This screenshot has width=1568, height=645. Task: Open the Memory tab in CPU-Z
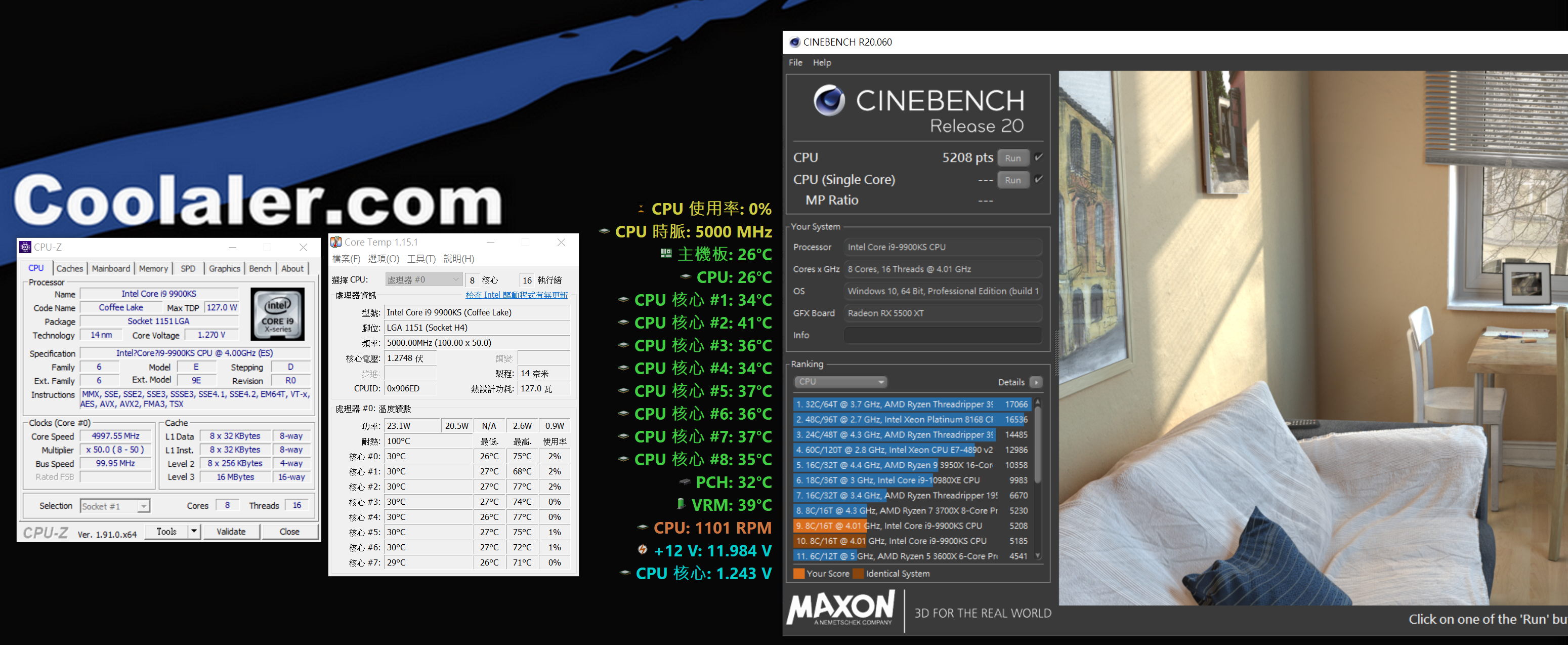pyautogui.click(x=153, y=268)
